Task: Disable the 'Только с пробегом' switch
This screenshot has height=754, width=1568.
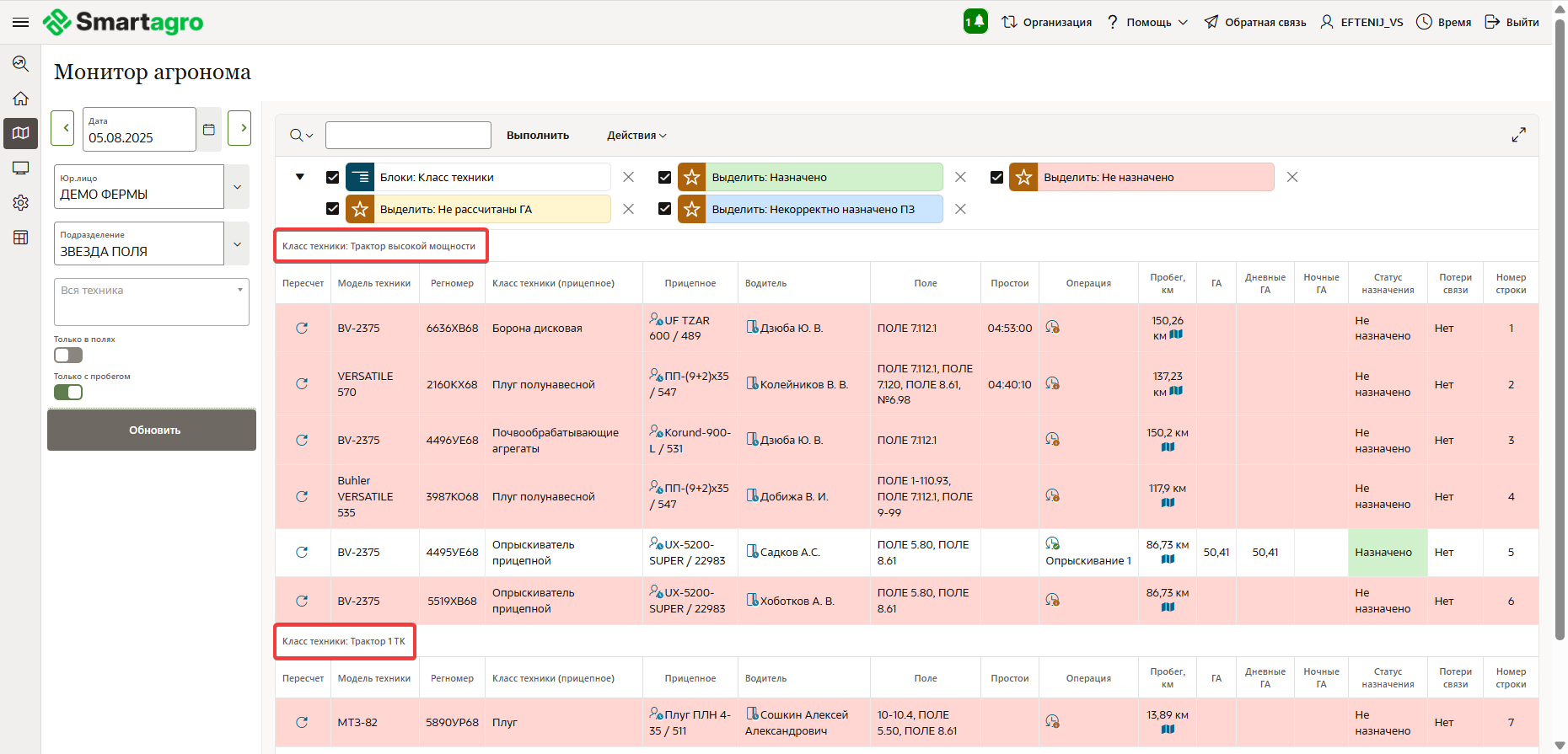Action: click(68, 393)
